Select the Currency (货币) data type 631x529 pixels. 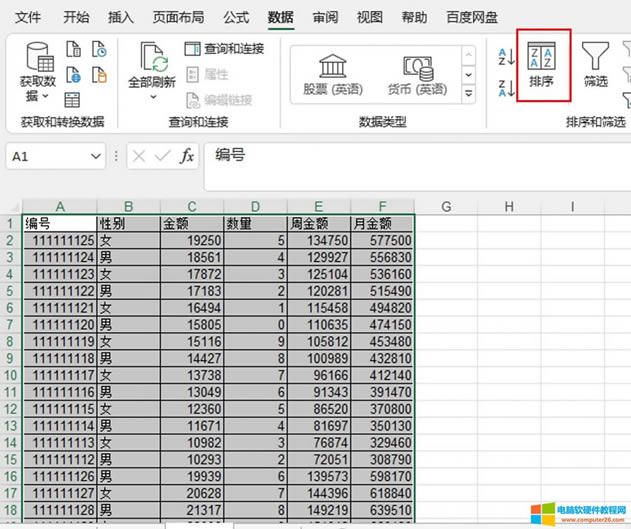click(417, 74)
